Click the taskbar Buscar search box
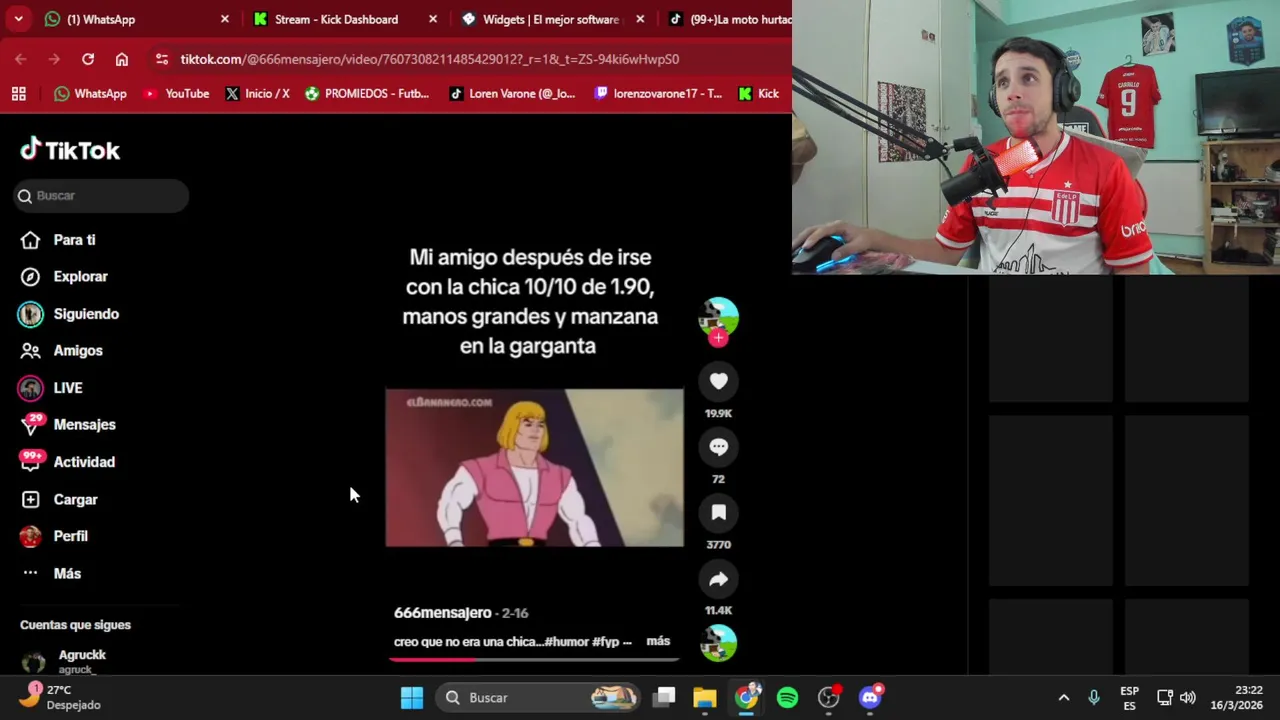1280x720 pixels. tap(539, 698)
